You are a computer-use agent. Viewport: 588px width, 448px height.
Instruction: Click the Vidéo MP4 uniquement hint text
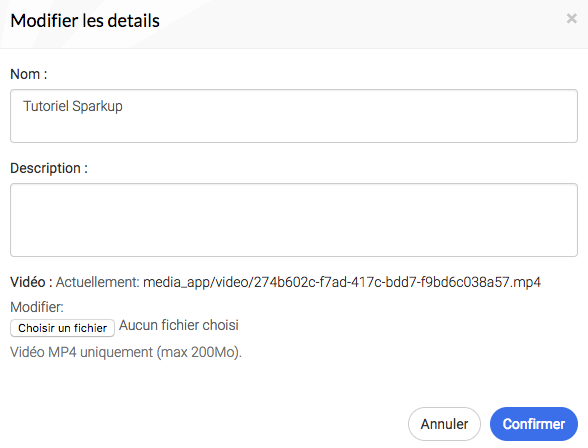click(126, 352)
